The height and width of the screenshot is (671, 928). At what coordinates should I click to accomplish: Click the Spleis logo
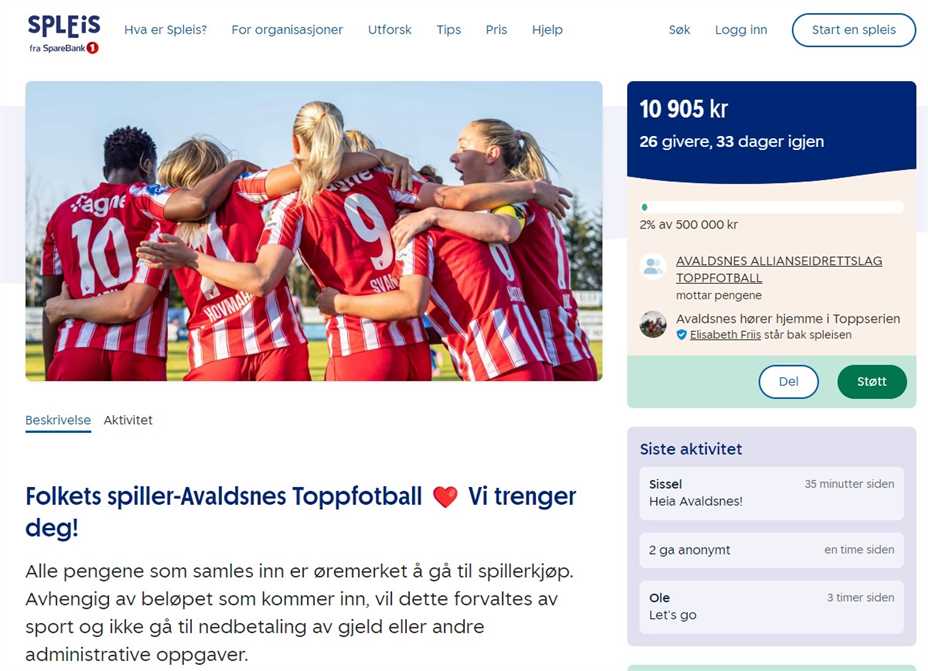click(x=64, y=34)
